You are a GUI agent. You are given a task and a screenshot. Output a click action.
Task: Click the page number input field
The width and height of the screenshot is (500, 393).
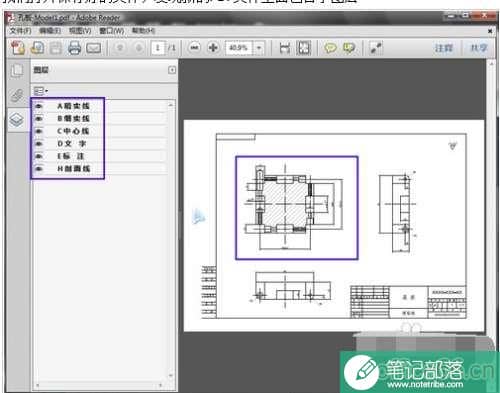(x=158, y=48)
